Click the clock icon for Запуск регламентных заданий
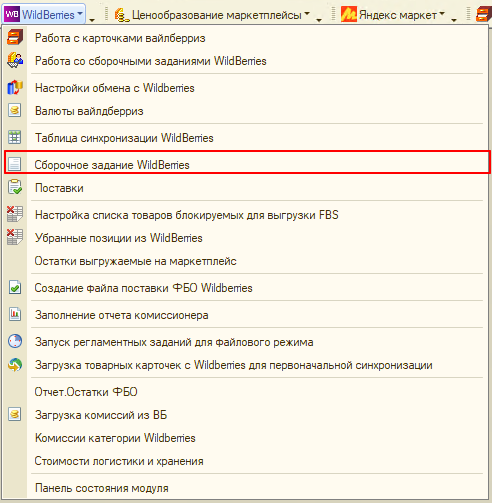The height and width of the screenshot is (503, 492). (x=15, y=342)
